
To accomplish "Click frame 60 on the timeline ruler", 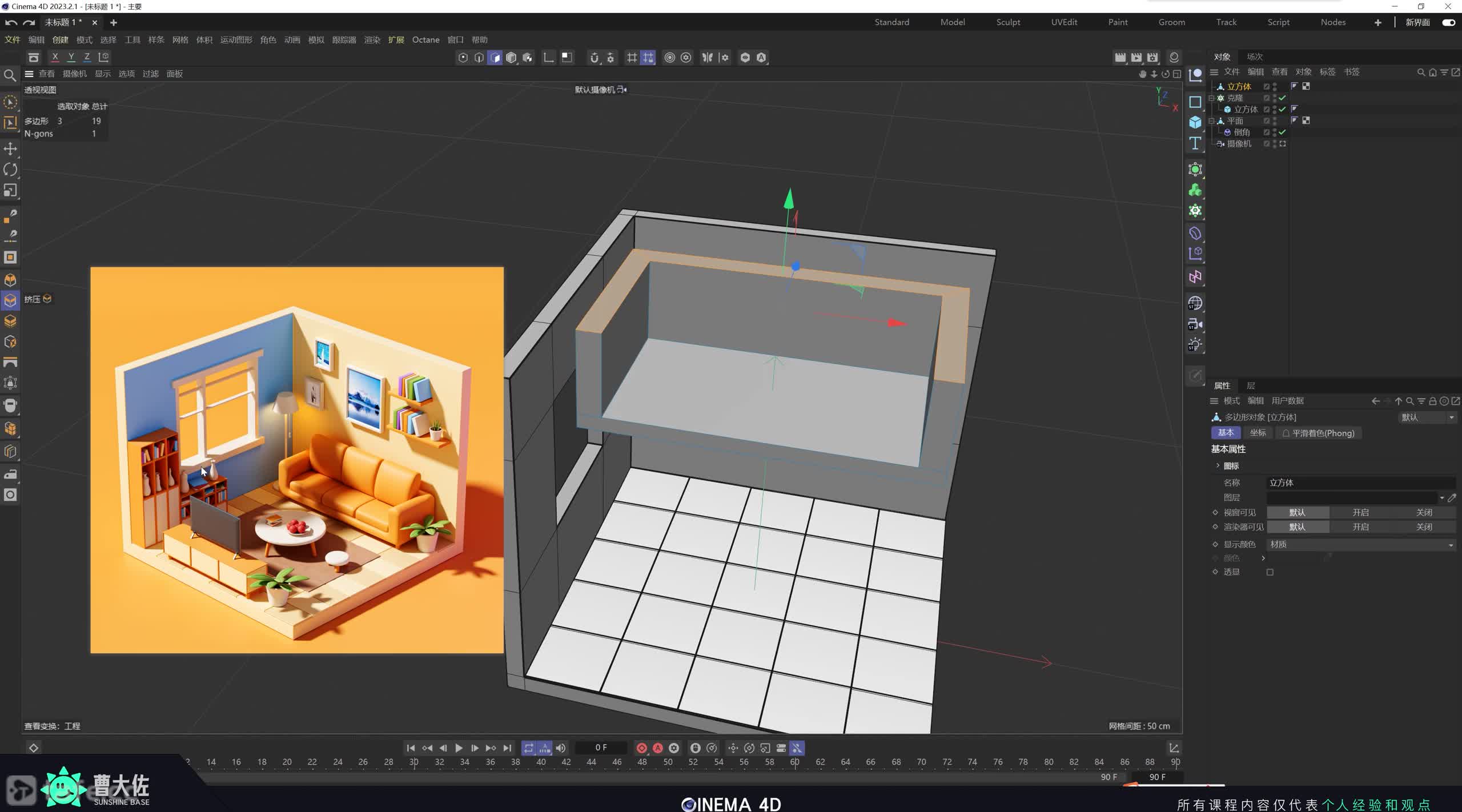I will tap(794, 762).
